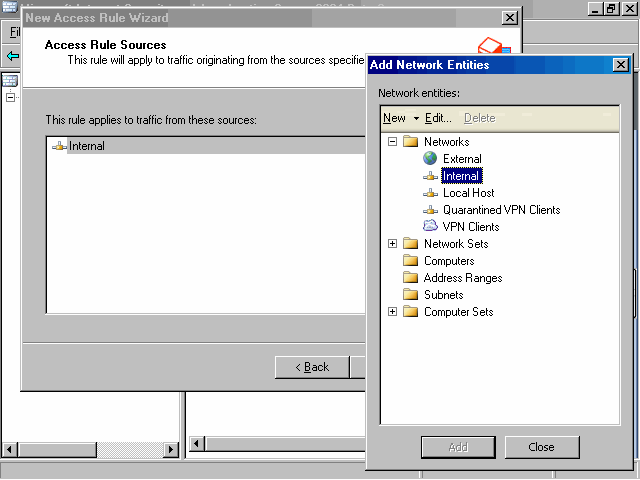Collapse the Networks tree node
Viewport: 640px width, 480px height.
coord(393,142)
